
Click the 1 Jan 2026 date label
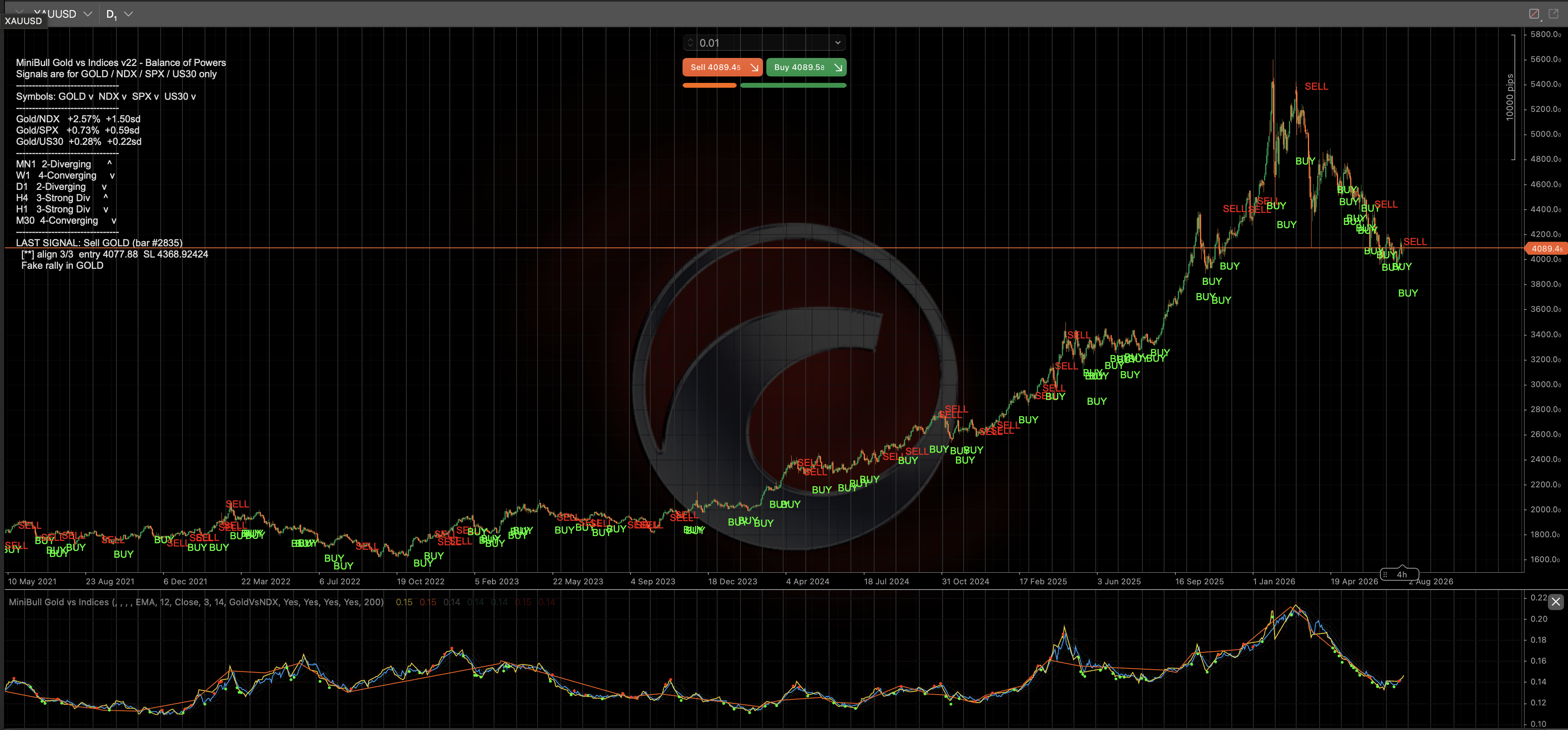[1273, 582]
